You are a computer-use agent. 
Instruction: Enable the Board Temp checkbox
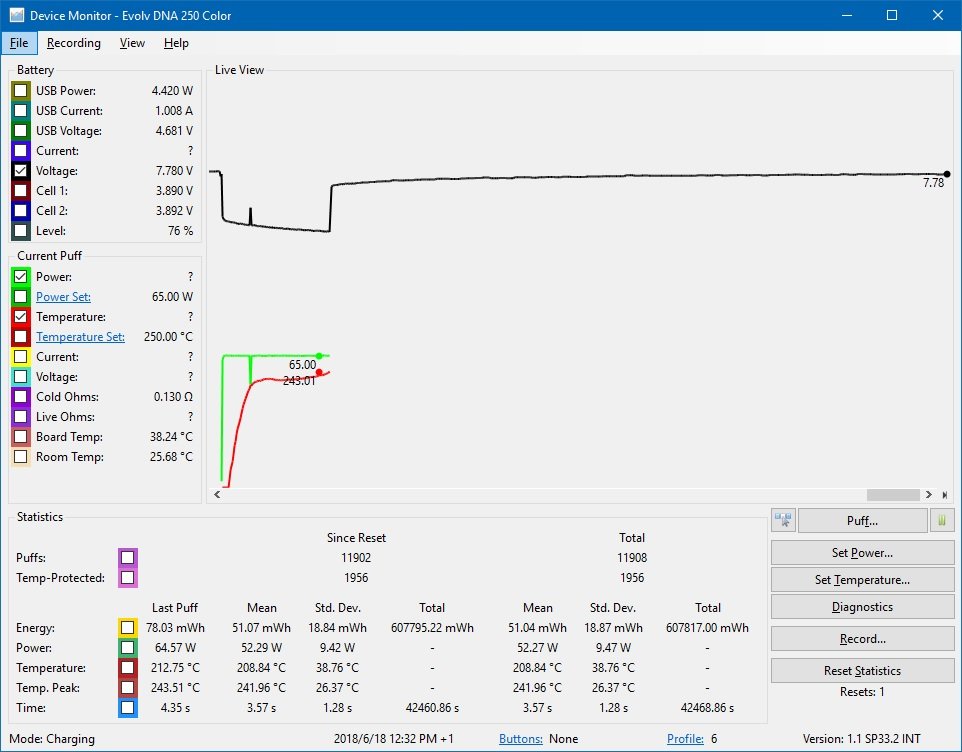21,437
